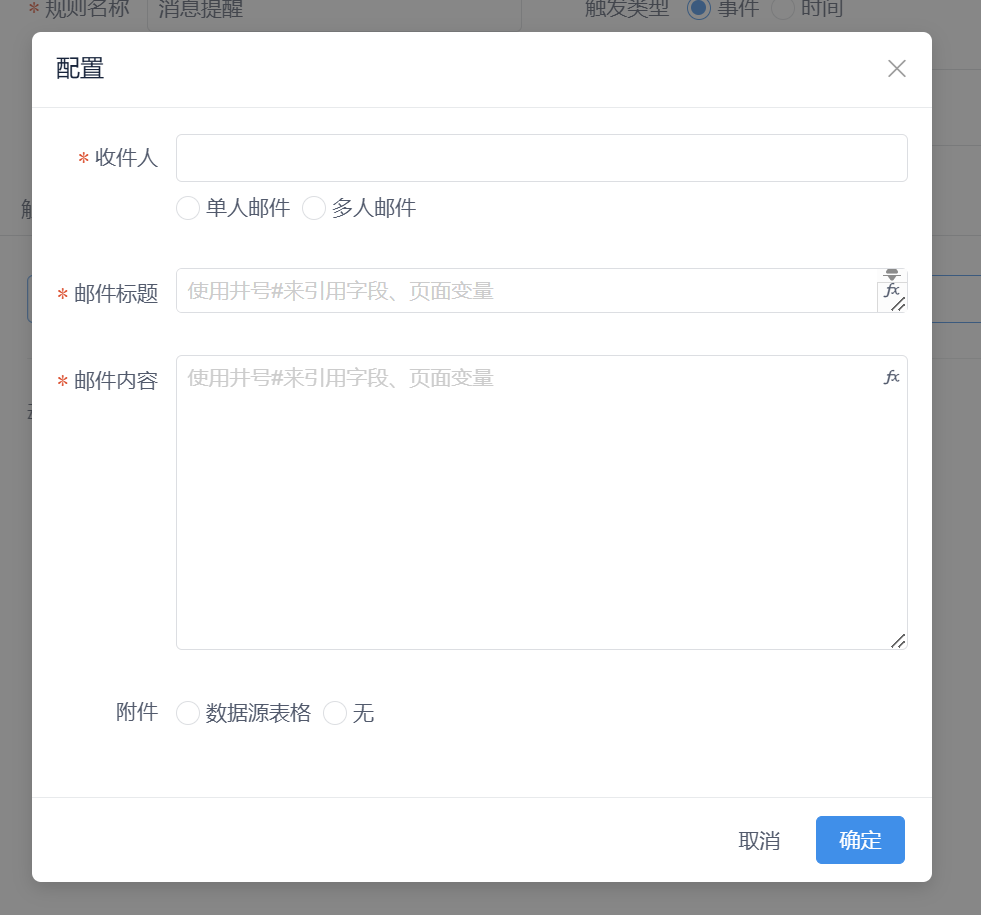
Task: Click the 收件人 recipient input field
Action: tap(542, 158)
